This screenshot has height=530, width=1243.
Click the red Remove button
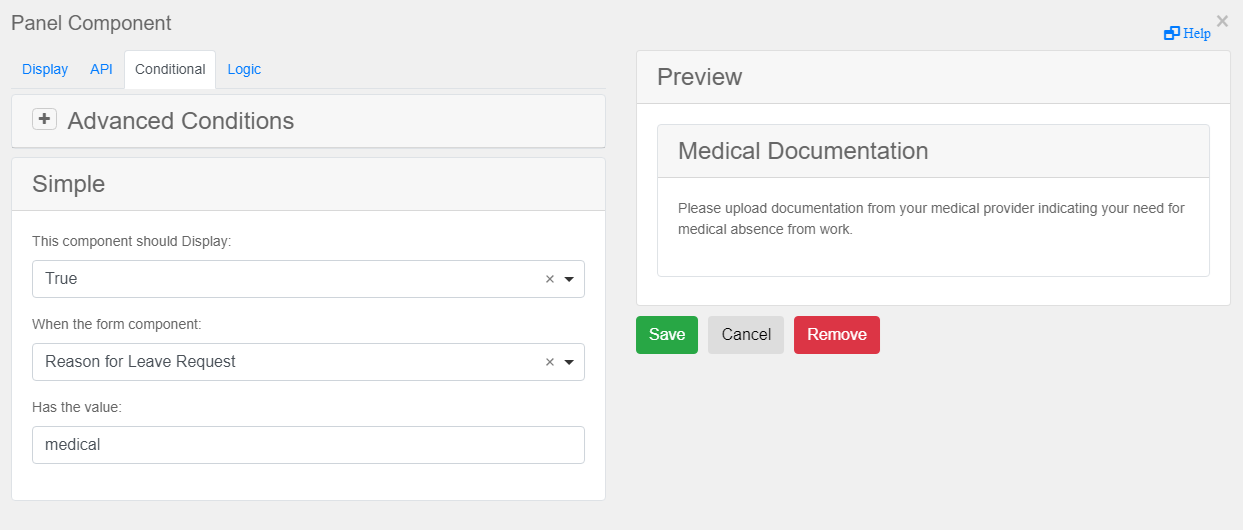point(836,335)
